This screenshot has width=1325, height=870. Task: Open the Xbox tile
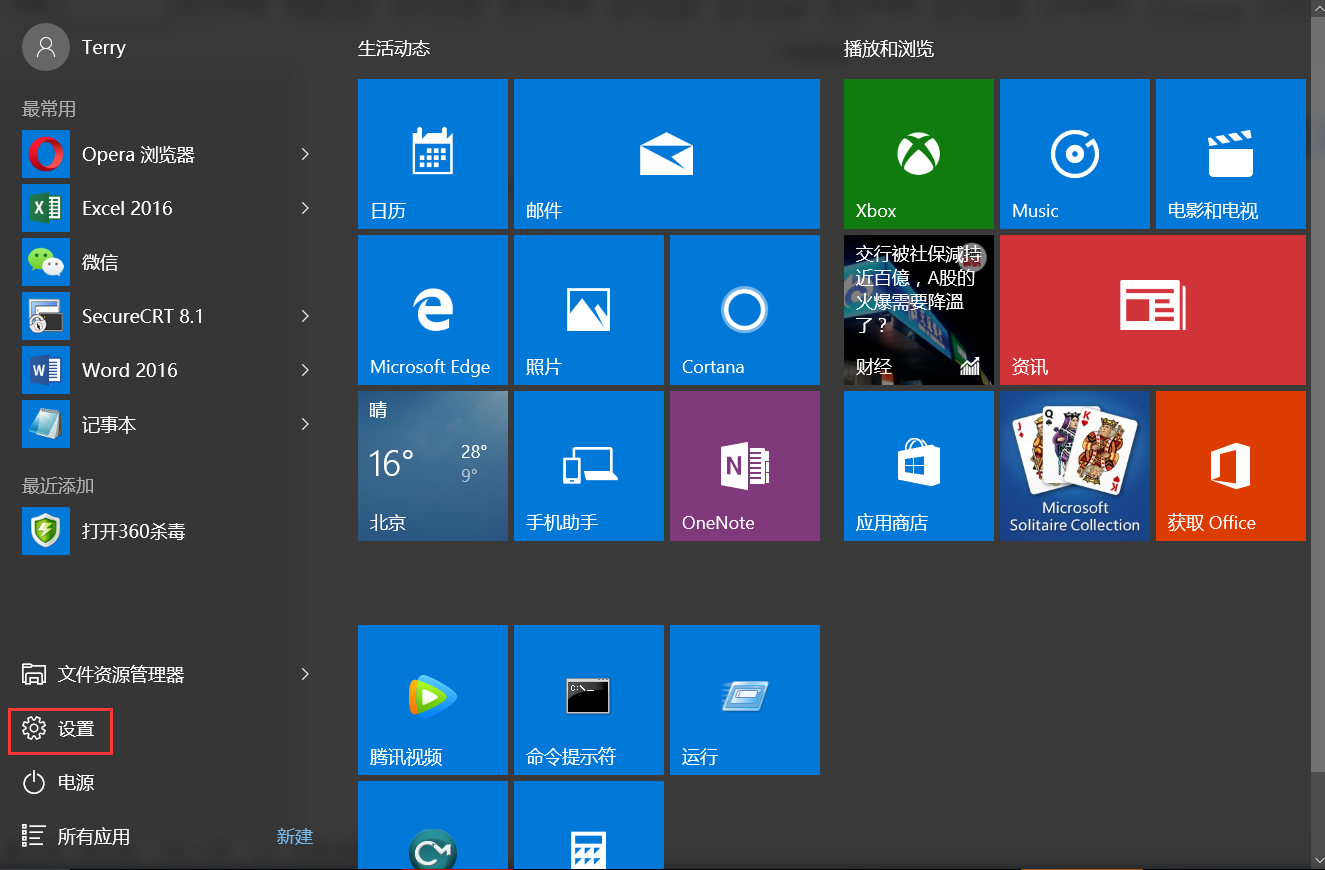918,154
